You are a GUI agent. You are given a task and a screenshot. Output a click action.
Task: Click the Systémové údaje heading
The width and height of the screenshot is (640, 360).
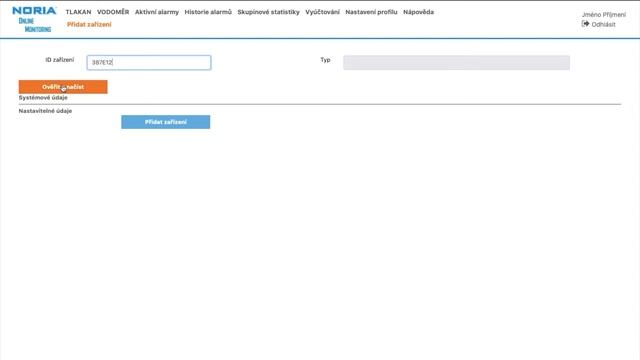(43, 98)
